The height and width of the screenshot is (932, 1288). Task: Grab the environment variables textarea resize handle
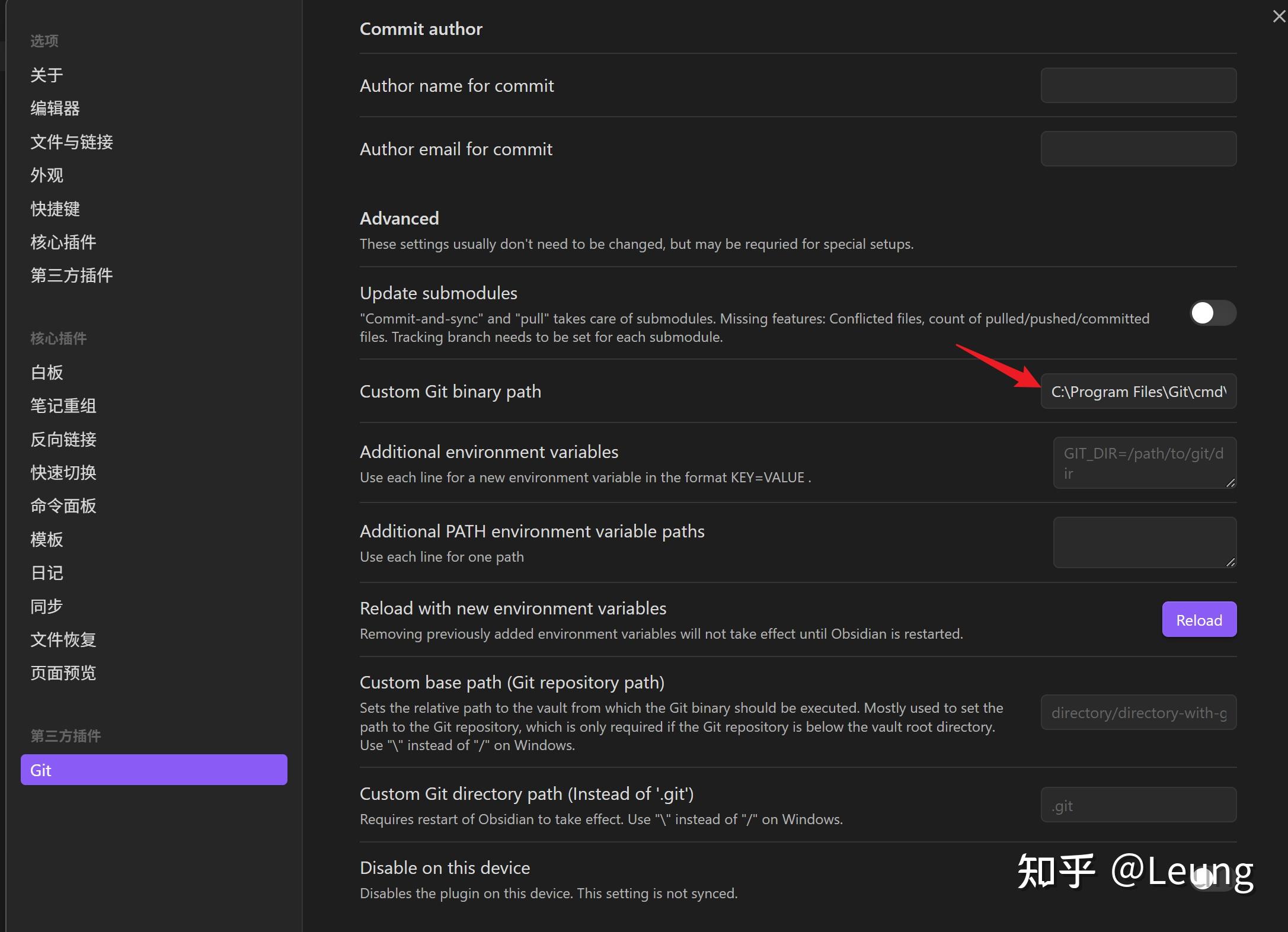(x=1231, y=483)
